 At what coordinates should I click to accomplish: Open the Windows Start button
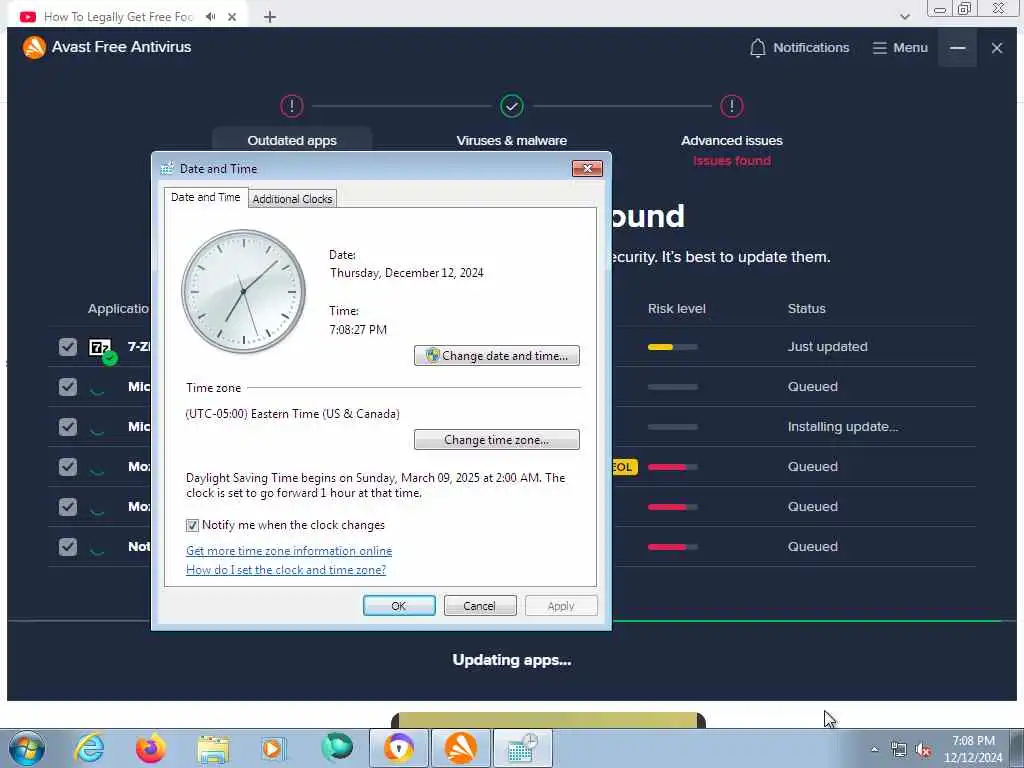27,748
